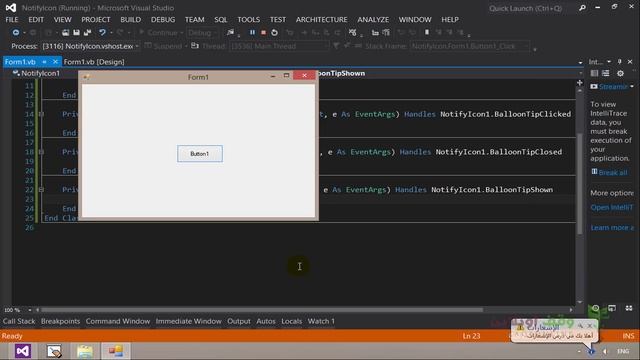Click the split editor icon above scrollbar

(x=580, y=83)
